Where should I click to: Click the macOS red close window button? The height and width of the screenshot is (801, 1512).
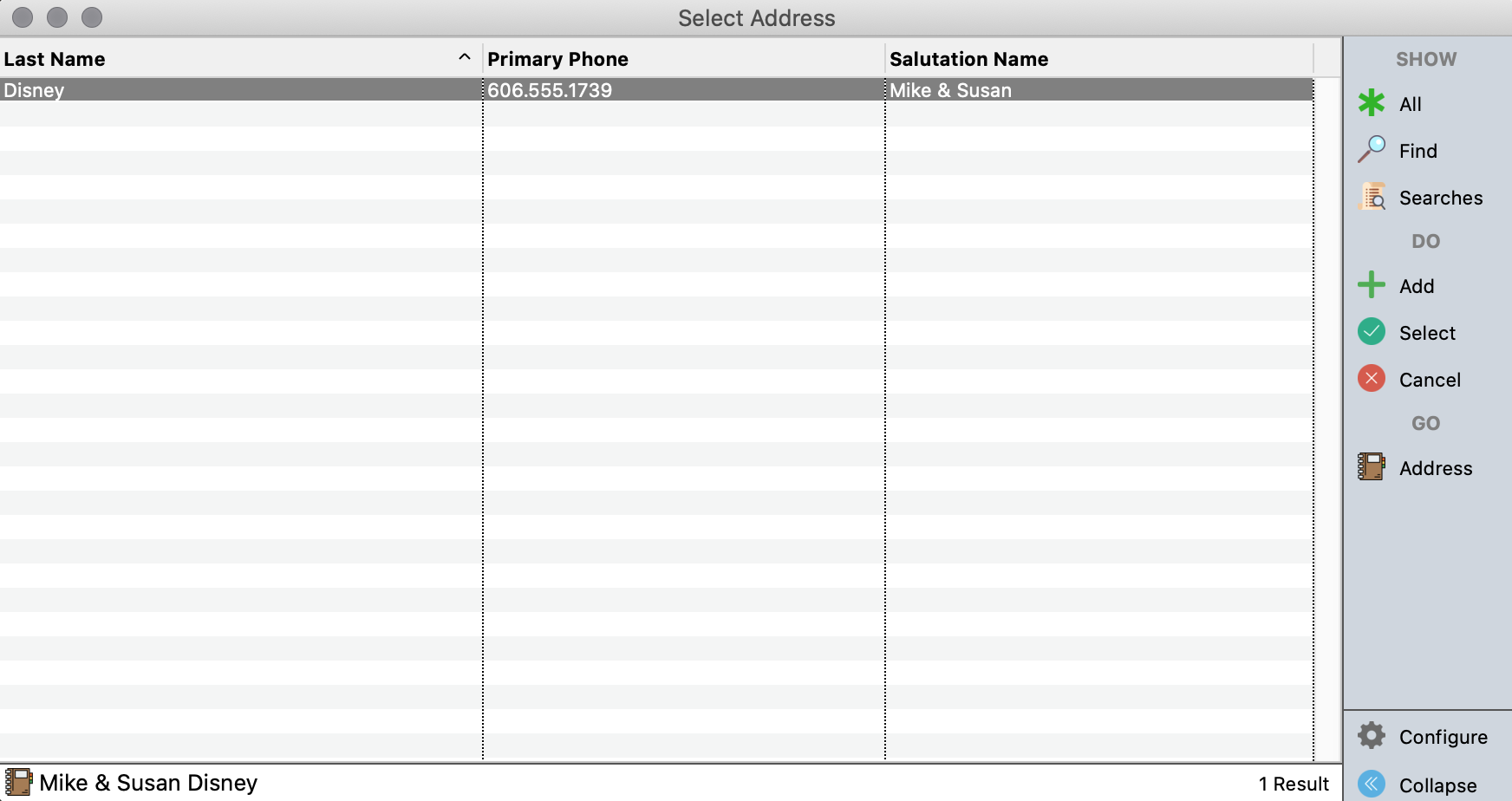click(x=23, y=17)
